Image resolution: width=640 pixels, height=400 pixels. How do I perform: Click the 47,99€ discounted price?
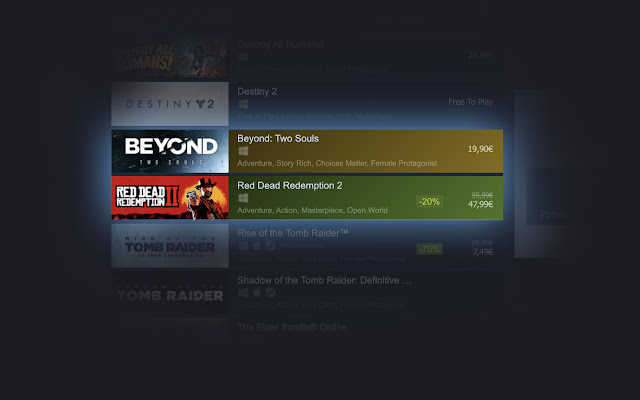(x=480, y=204)
